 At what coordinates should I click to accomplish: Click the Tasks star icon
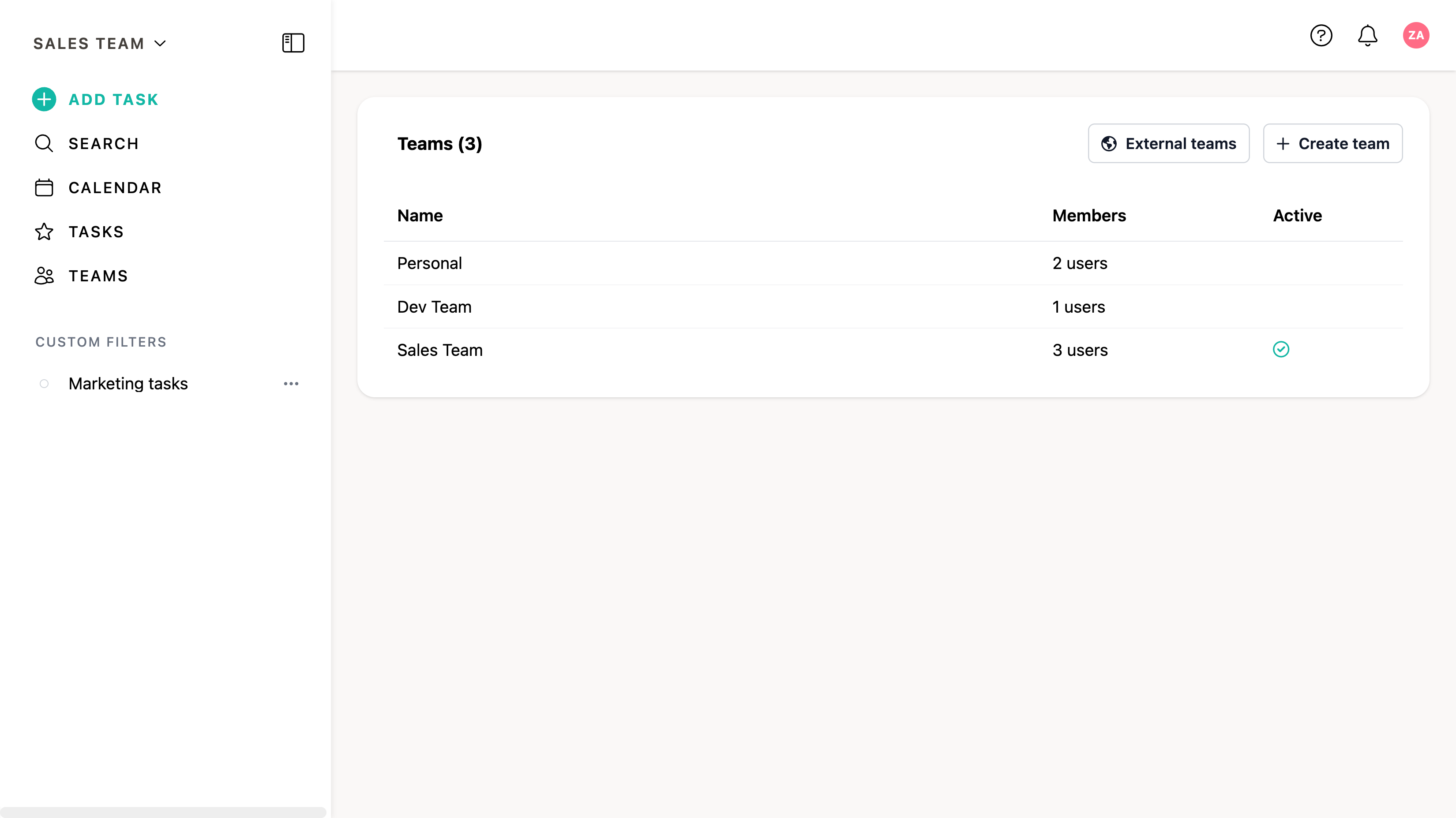[44, 232]
